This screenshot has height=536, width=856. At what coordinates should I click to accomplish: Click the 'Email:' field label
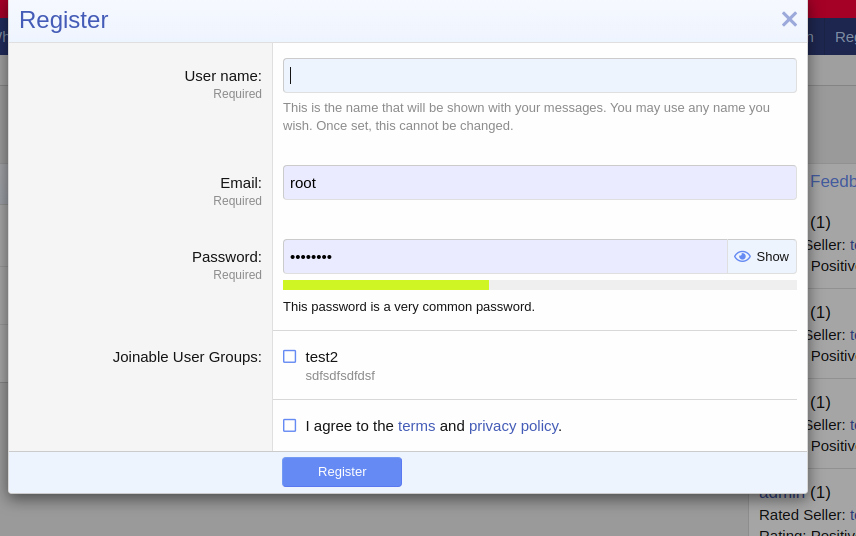(240, 183)
